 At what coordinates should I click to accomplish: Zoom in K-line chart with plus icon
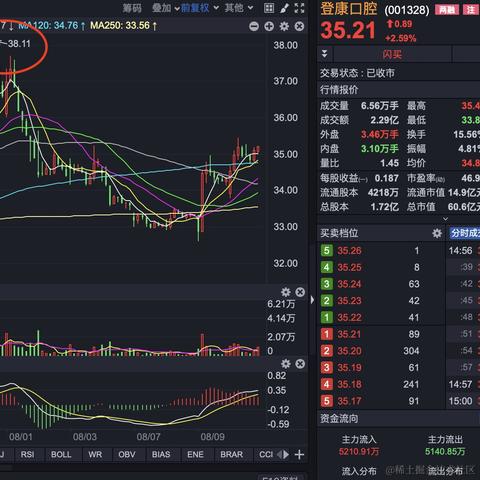(269, 26)
